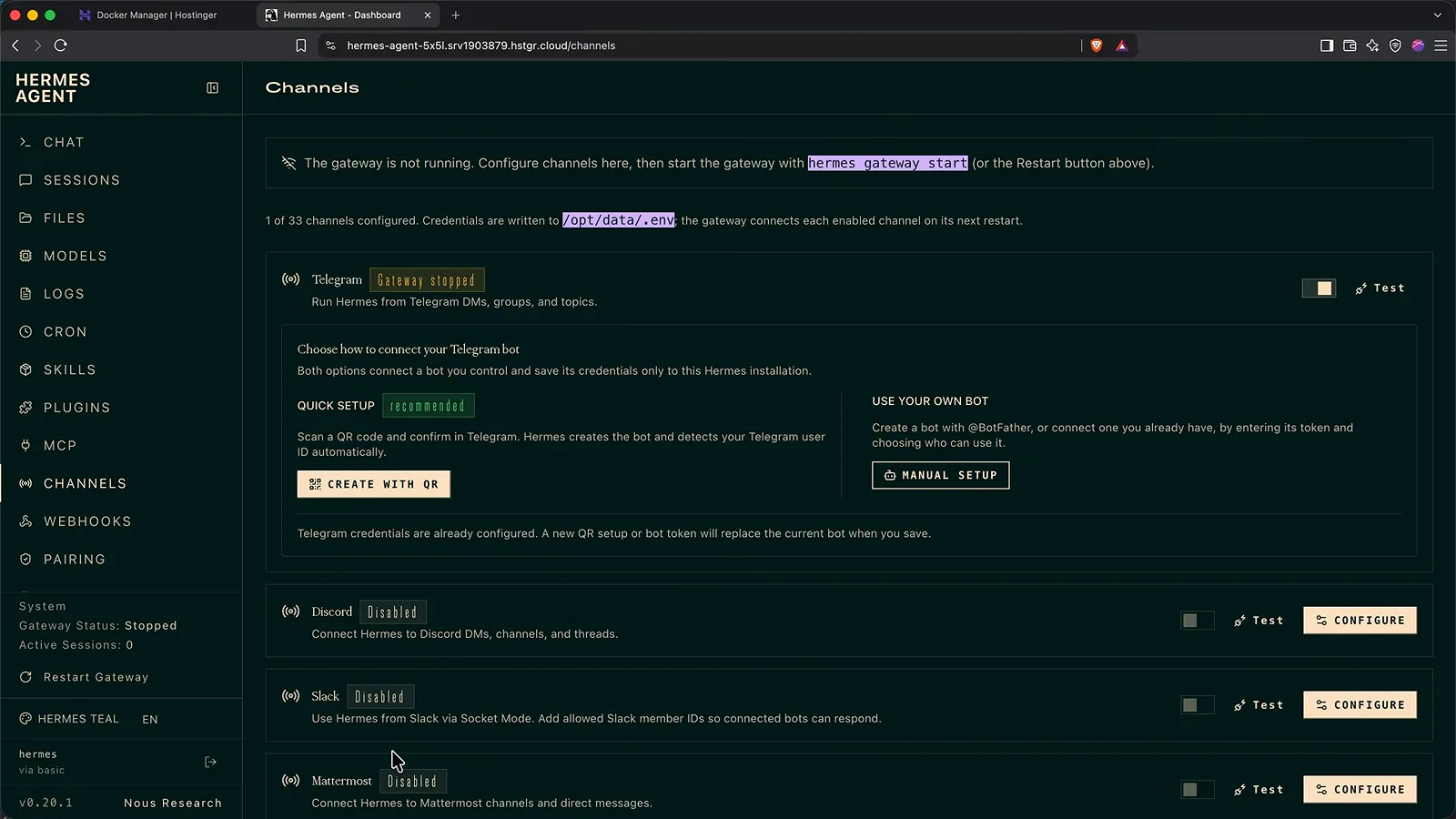The height and width of the screenshot is (819, 1456).
Task: Configure the Discord channel
Action: coord(1360,621)
